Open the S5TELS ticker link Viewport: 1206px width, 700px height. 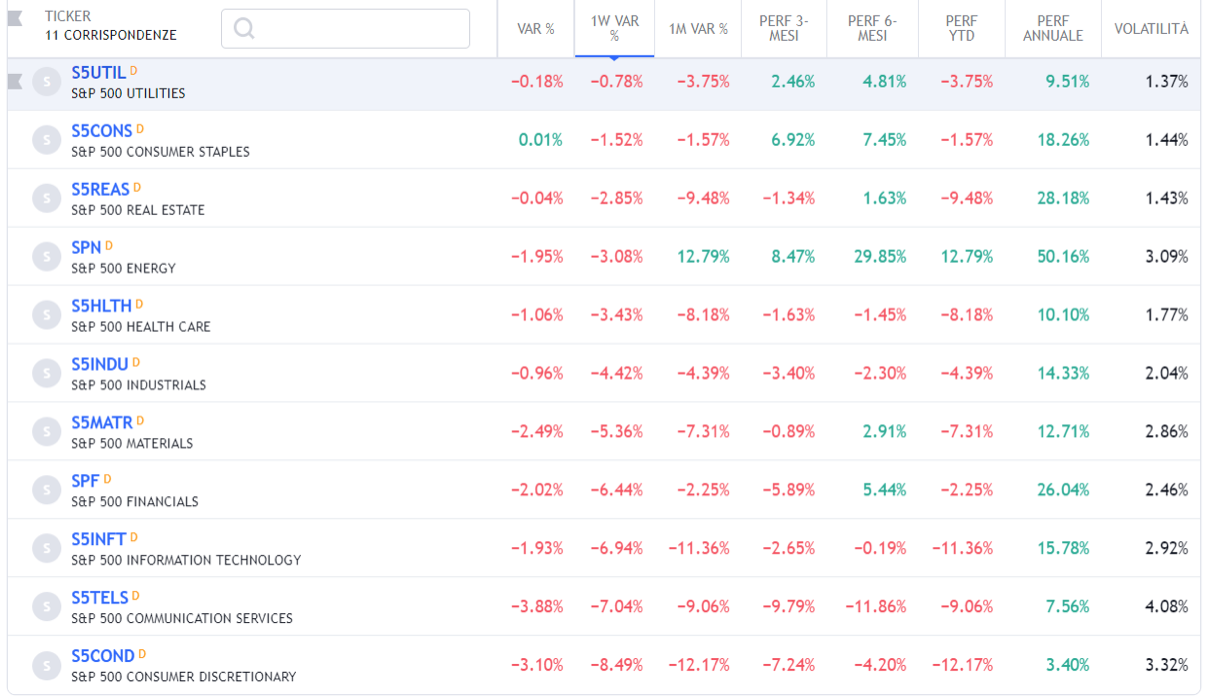click(100, 597)
